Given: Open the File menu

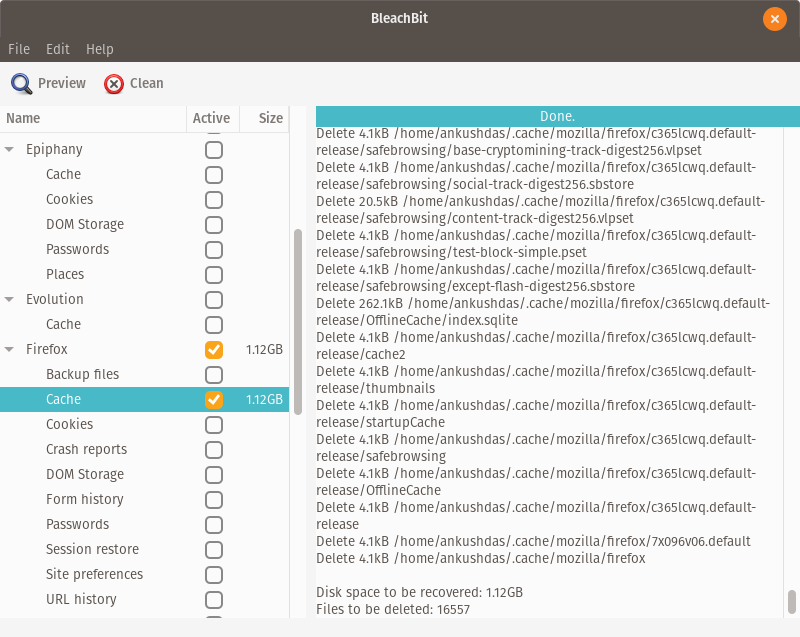Looking at the screenshot, I should click(19, 49).
